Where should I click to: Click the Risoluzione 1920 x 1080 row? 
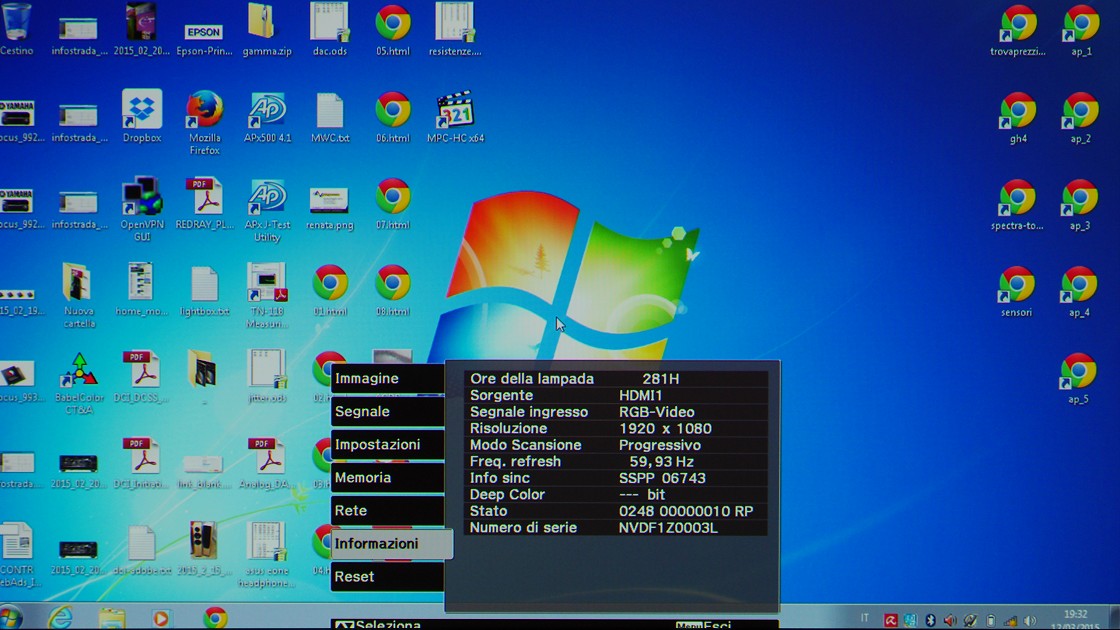(x=616, y=429)
